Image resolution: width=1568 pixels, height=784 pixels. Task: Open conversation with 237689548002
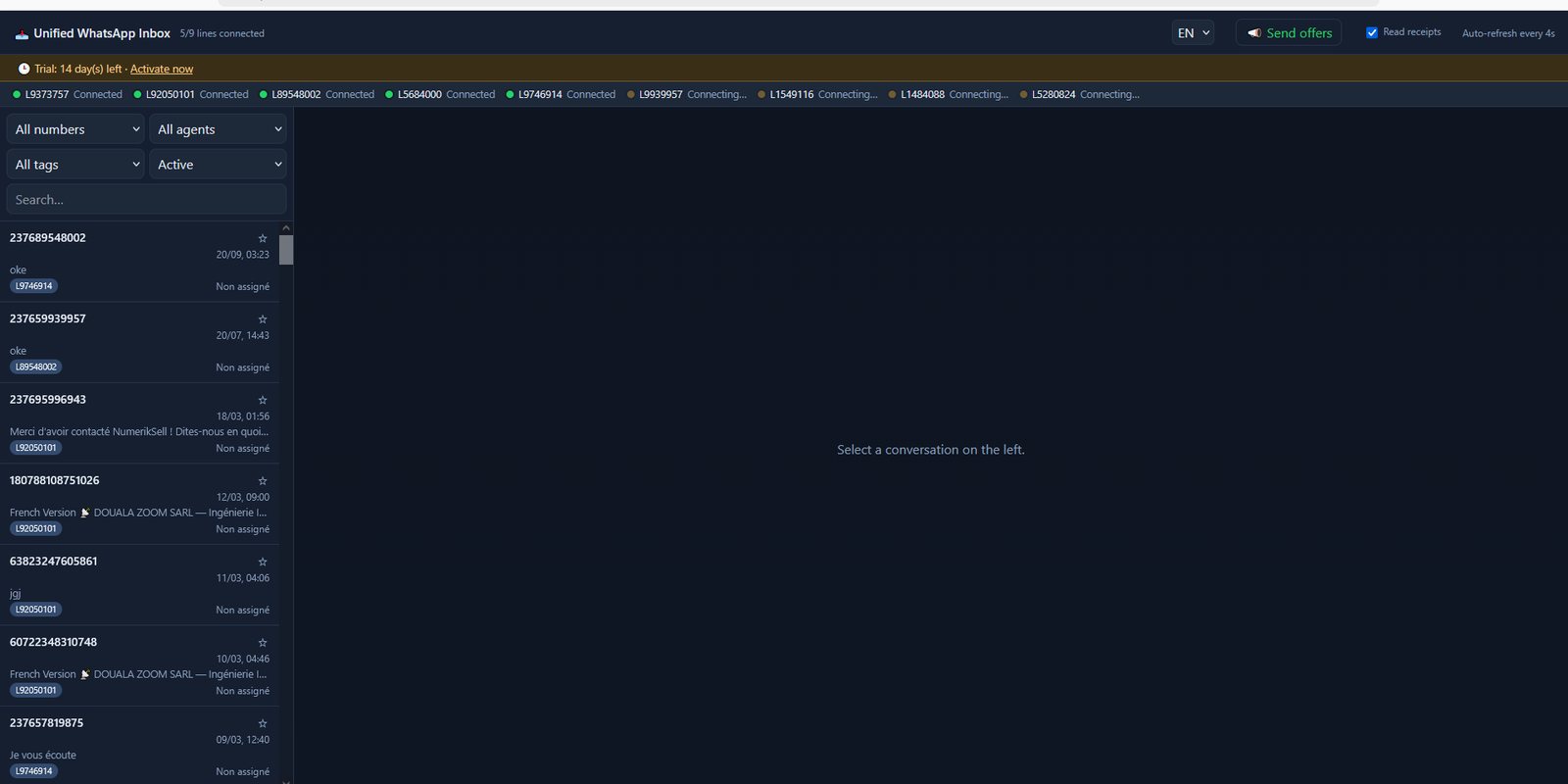pos(139,262)
